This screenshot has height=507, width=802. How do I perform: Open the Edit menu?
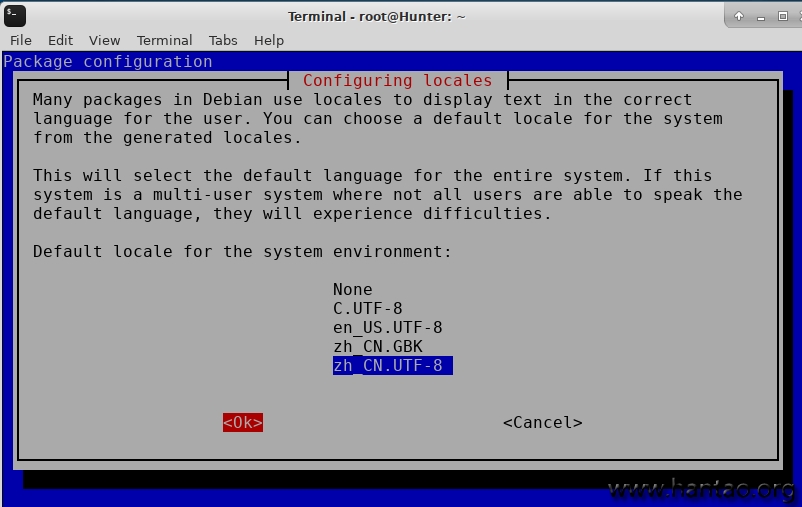[61, 40]
